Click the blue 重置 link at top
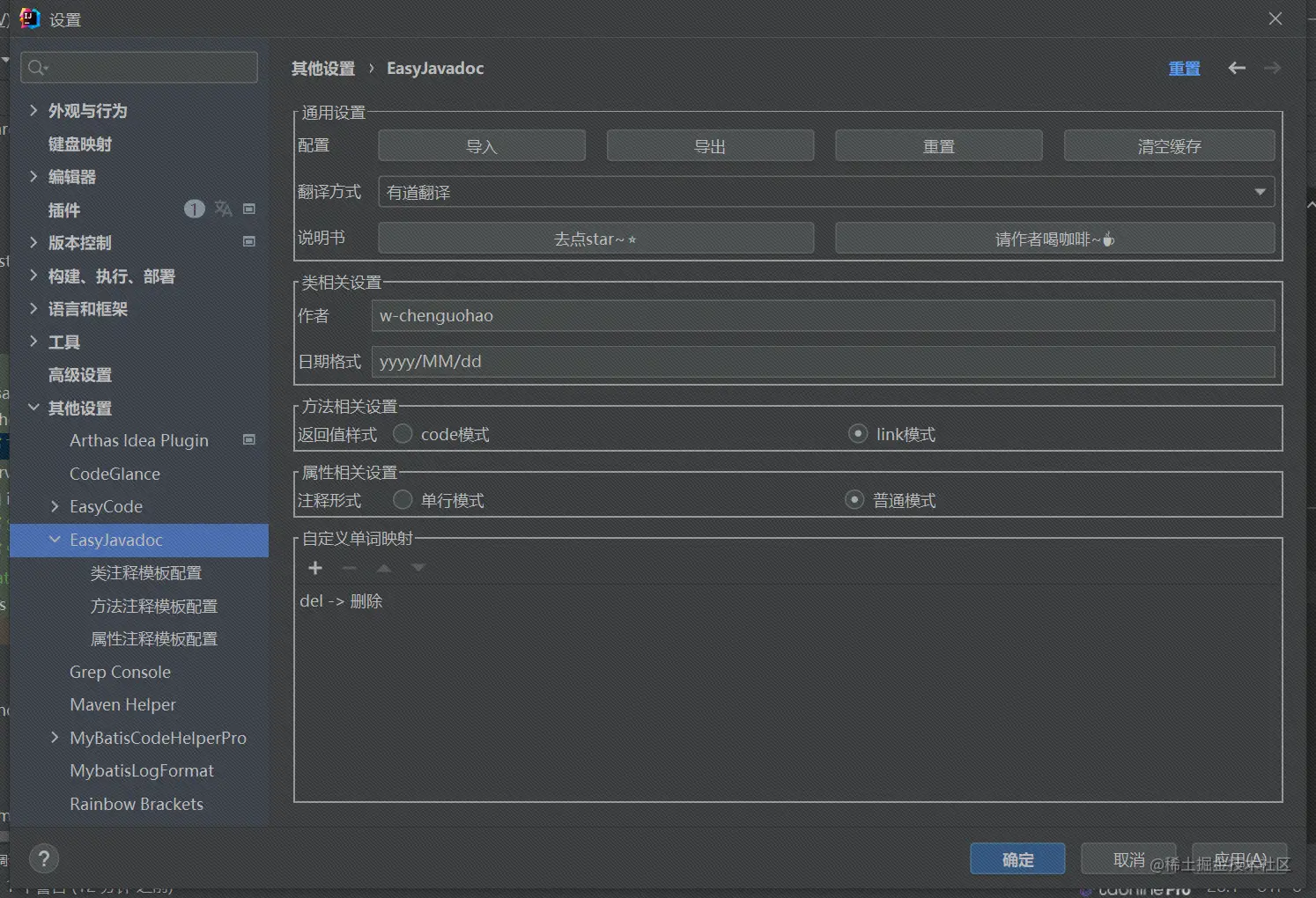 pyautogui.click(x=1185, y=68)
